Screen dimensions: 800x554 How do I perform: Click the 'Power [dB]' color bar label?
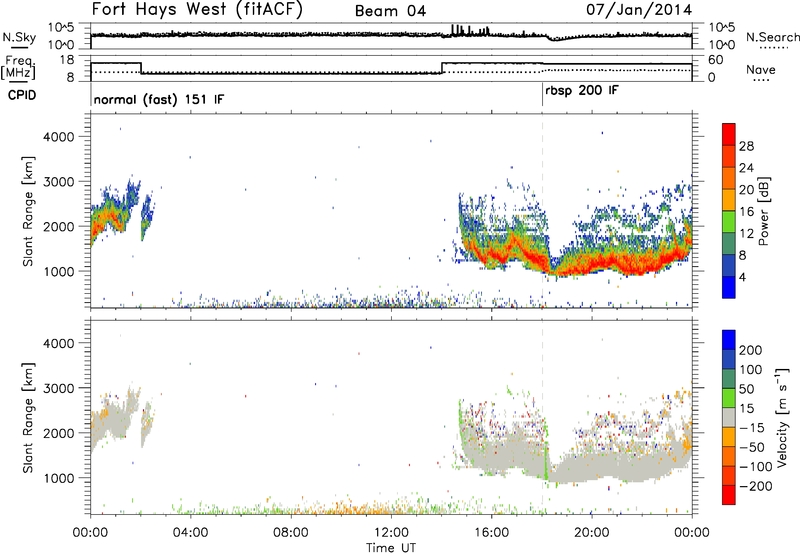[763, 211]
